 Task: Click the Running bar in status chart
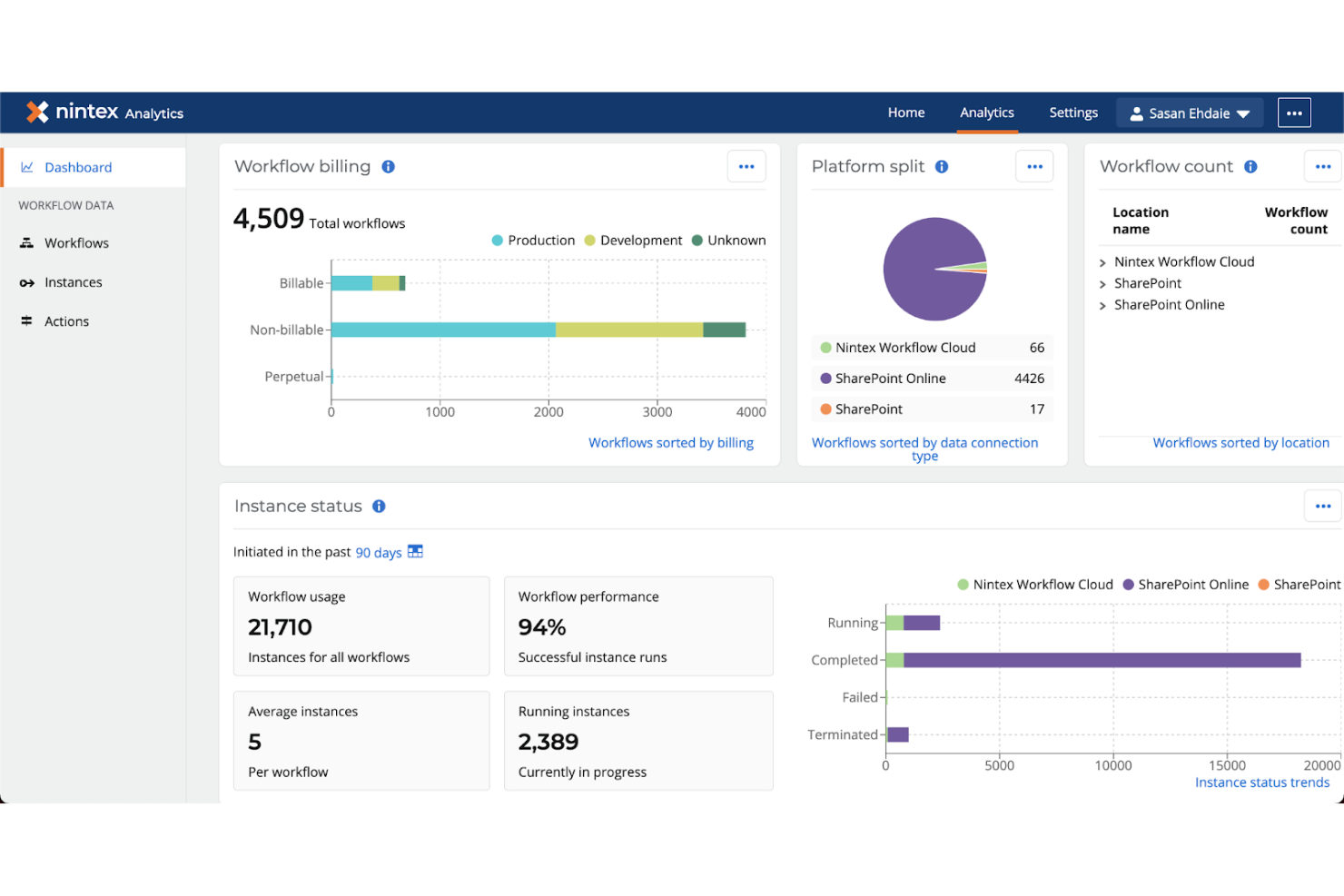[x=913, y=623]
